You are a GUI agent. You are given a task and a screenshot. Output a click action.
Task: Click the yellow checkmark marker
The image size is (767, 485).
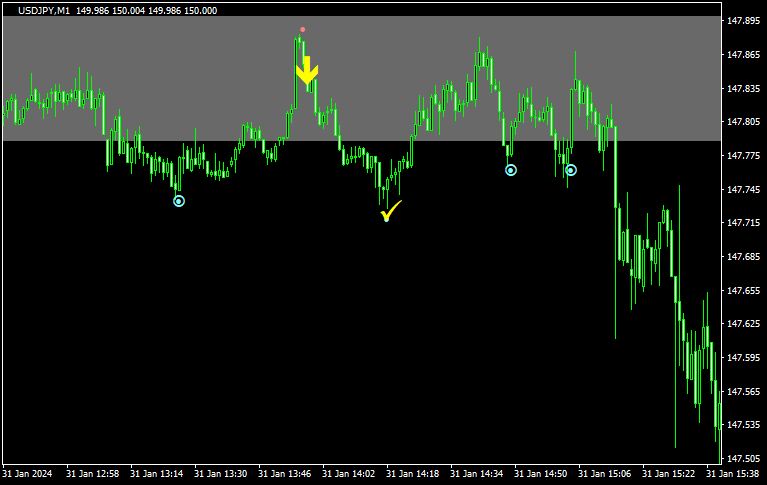click(x=390, y=211)
